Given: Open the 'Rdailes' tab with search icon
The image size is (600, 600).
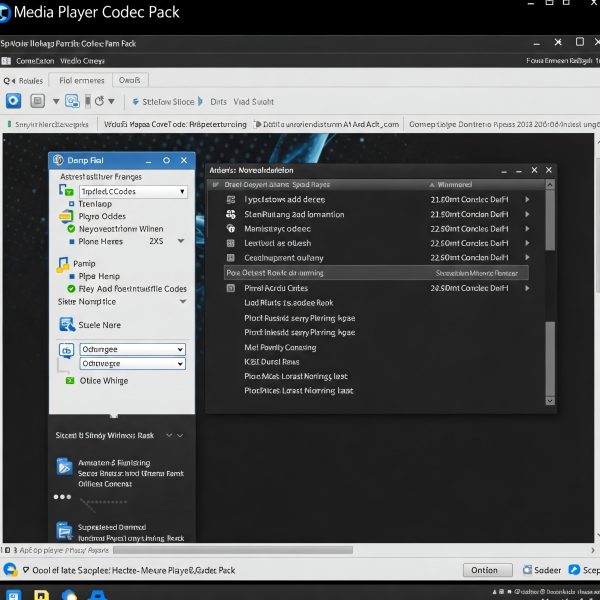Looking at the screenshot, I should (x=24, y=81).
